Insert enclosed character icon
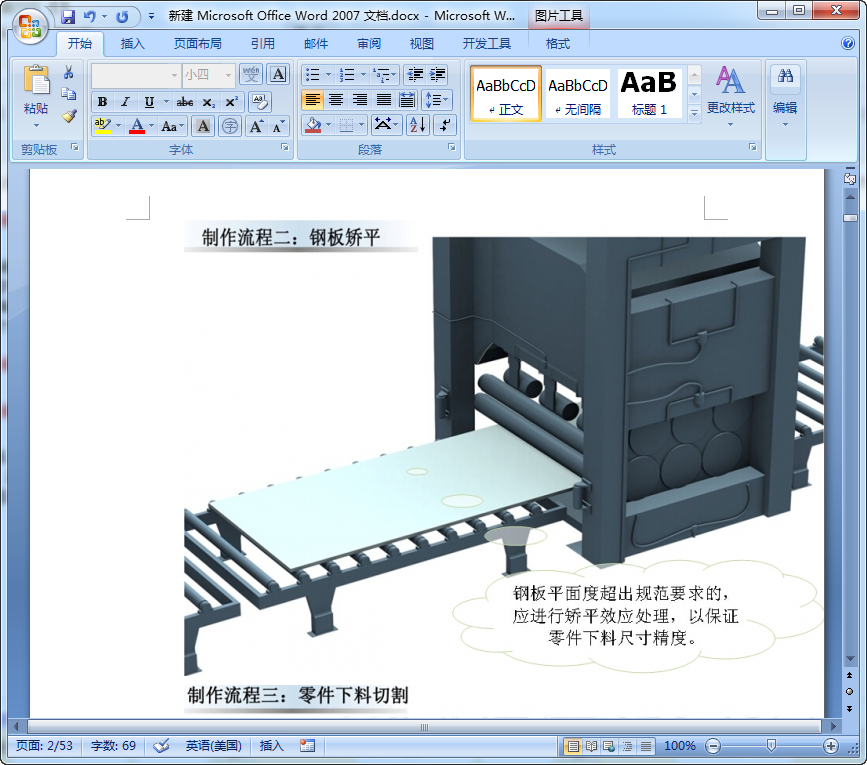This screenshot has width=867, height=765. click(x=230, y=126)
